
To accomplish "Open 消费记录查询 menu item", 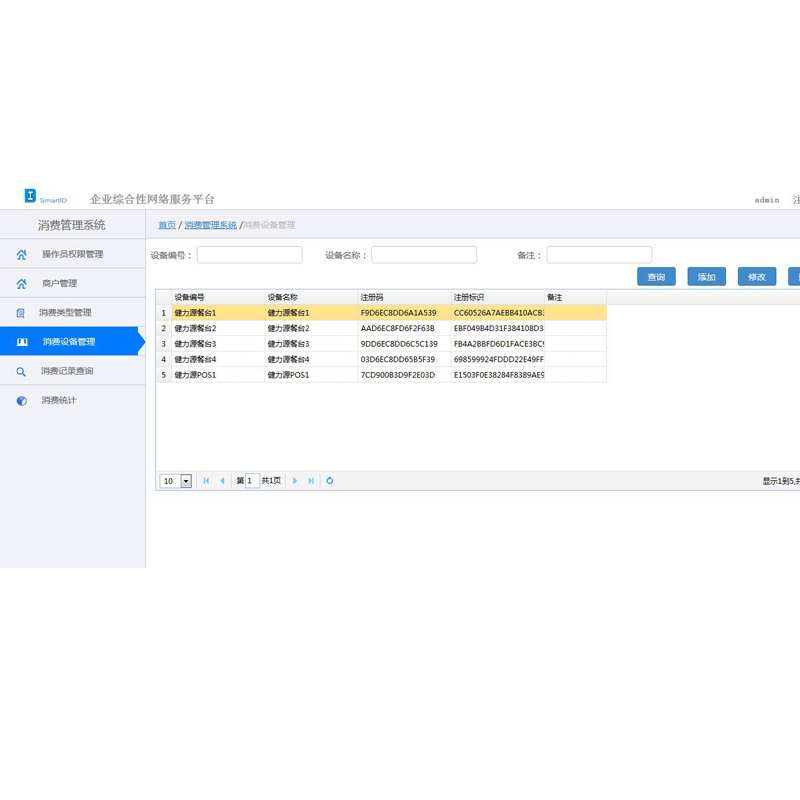I will click(x=72, y=371).
